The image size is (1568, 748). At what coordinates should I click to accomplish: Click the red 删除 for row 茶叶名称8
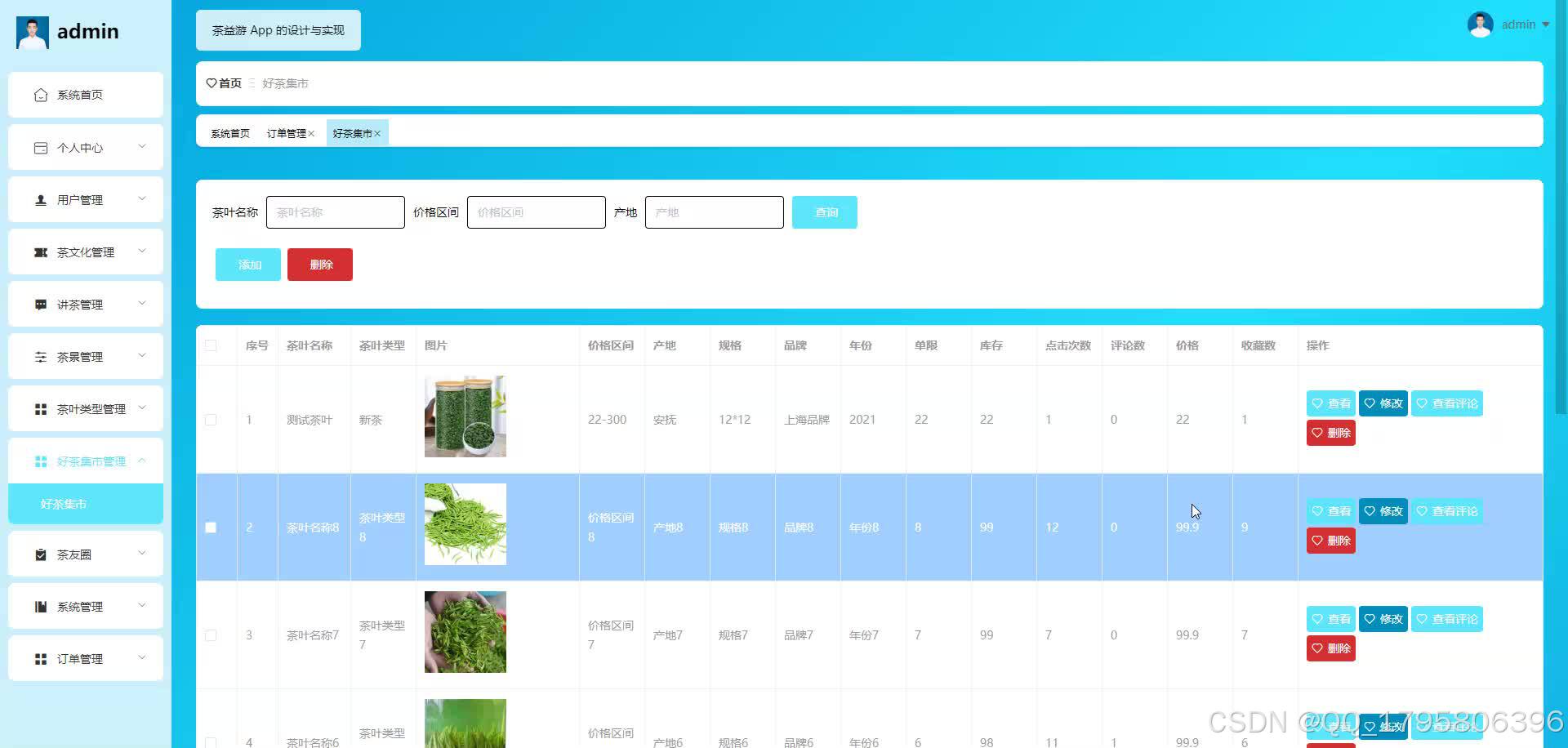1331,541
